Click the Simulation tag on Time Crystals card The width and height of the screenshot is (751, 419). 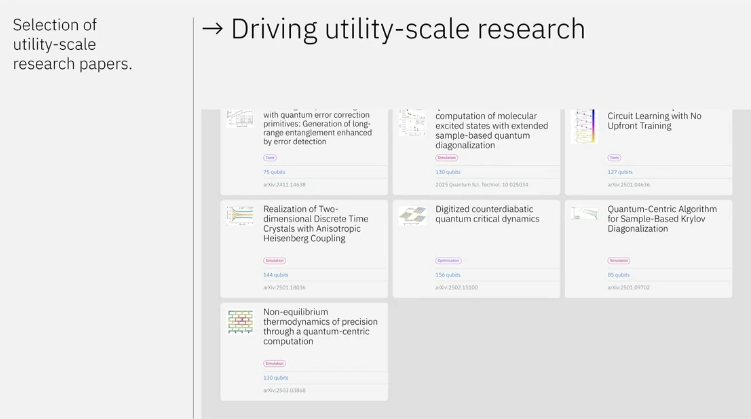pyautogui.click(x=274, y=261)
